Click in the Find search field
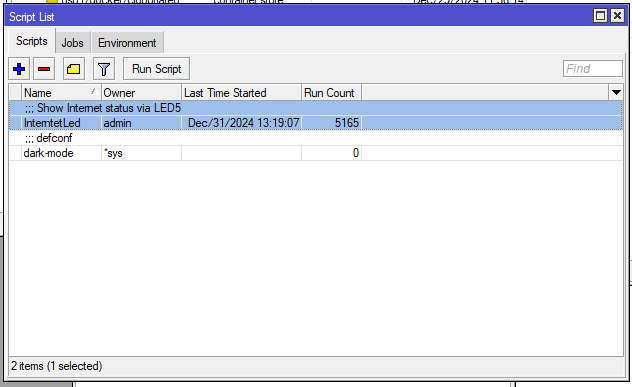 pos(592,69)
